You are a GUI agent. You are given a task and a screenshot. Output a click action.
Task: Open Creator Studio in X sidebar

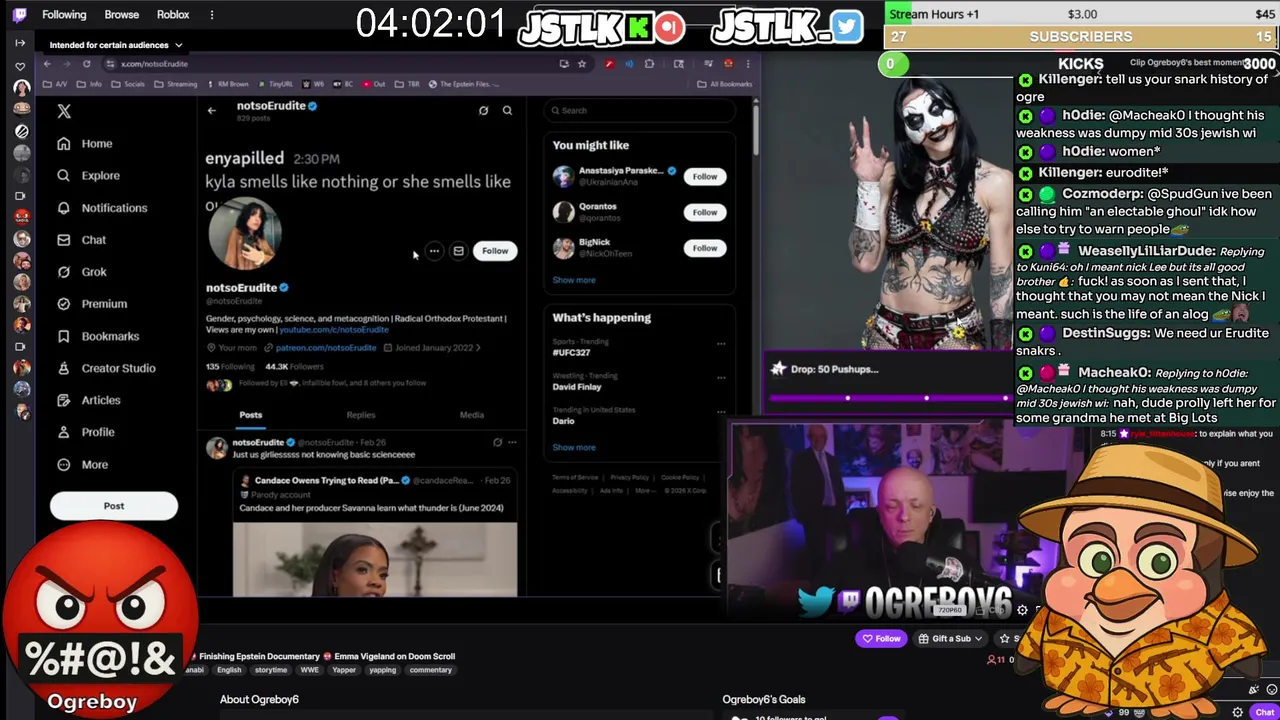[106, 368]
